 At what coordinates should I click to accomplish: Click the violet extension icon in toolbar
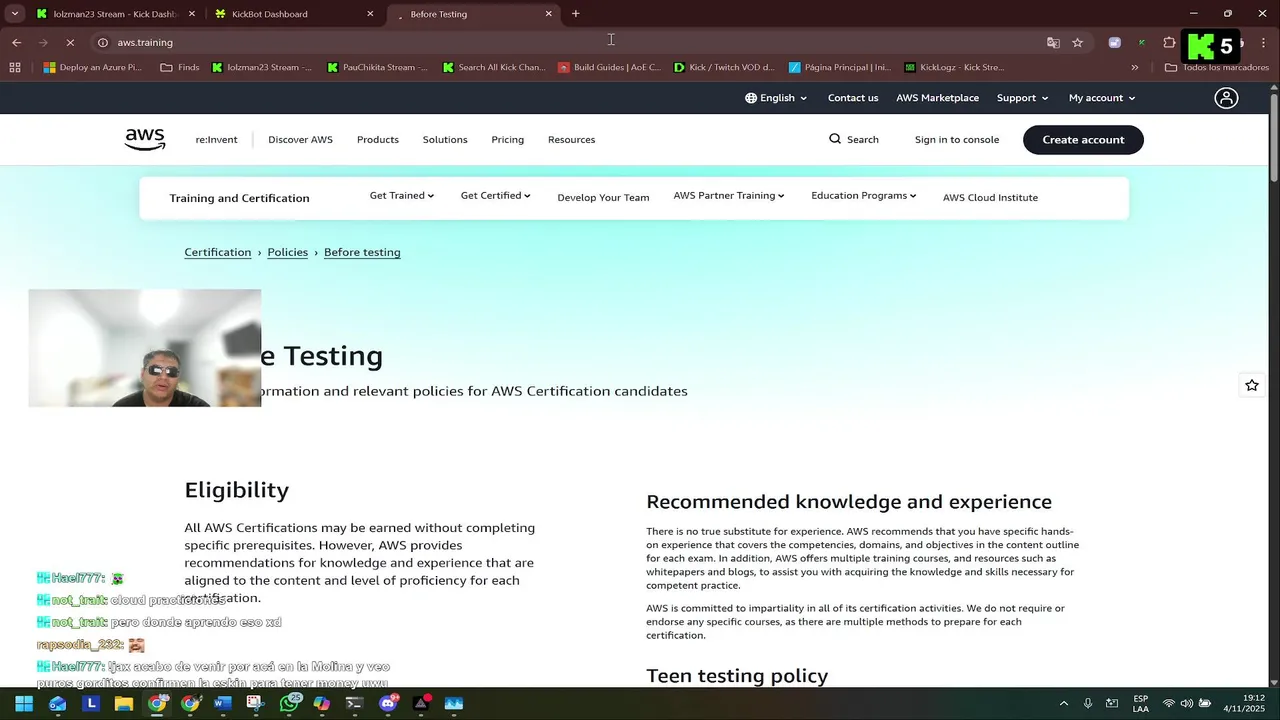(1115, 42)
